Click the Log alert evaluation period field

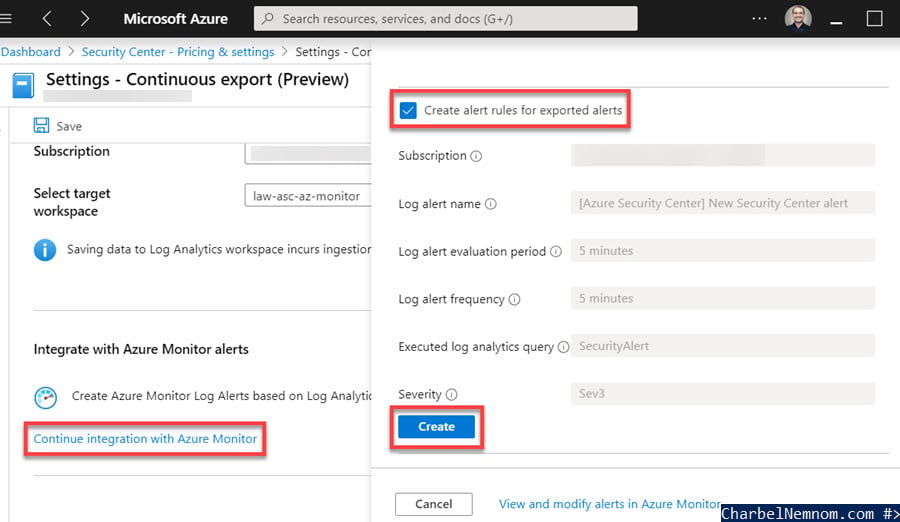723,250
